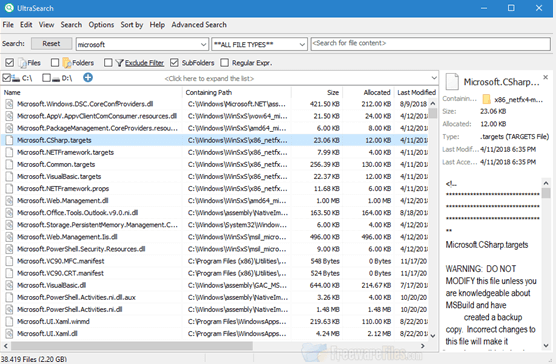
Task: Close the file preview pane
Action: [x=545, y=77]
